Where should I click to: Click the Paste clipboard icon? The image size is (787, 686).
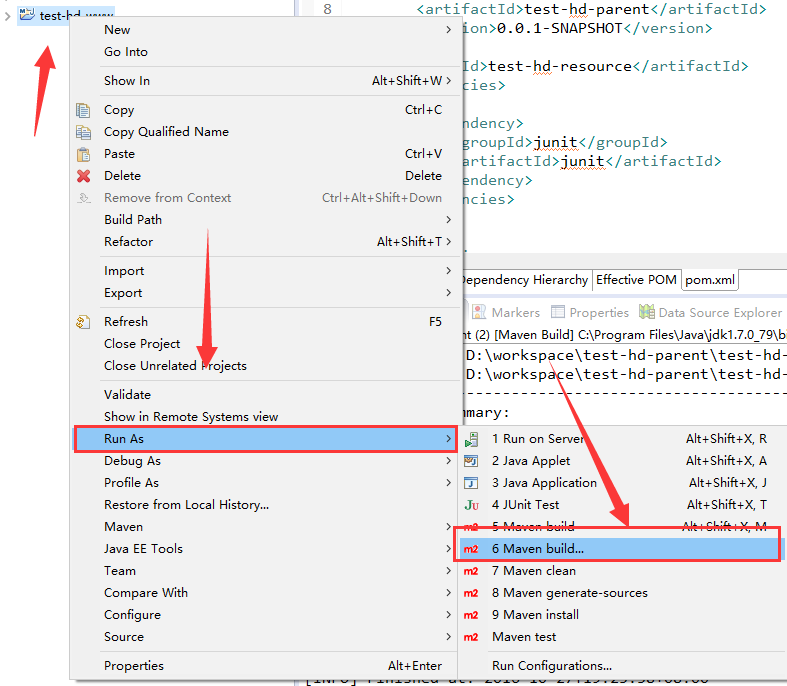83,154
